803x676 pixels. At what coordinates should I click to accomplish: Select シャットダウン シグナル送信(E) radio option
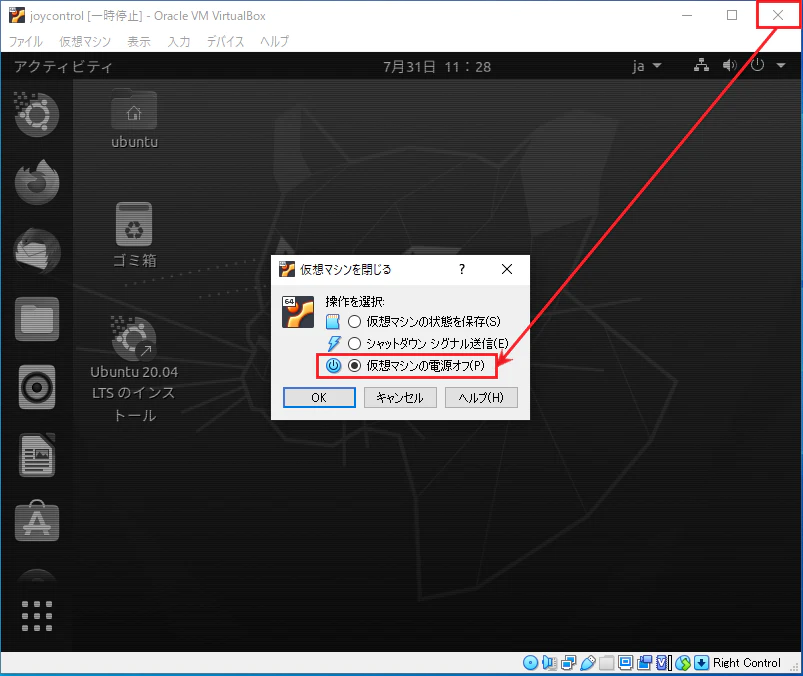tap(354, 343)
